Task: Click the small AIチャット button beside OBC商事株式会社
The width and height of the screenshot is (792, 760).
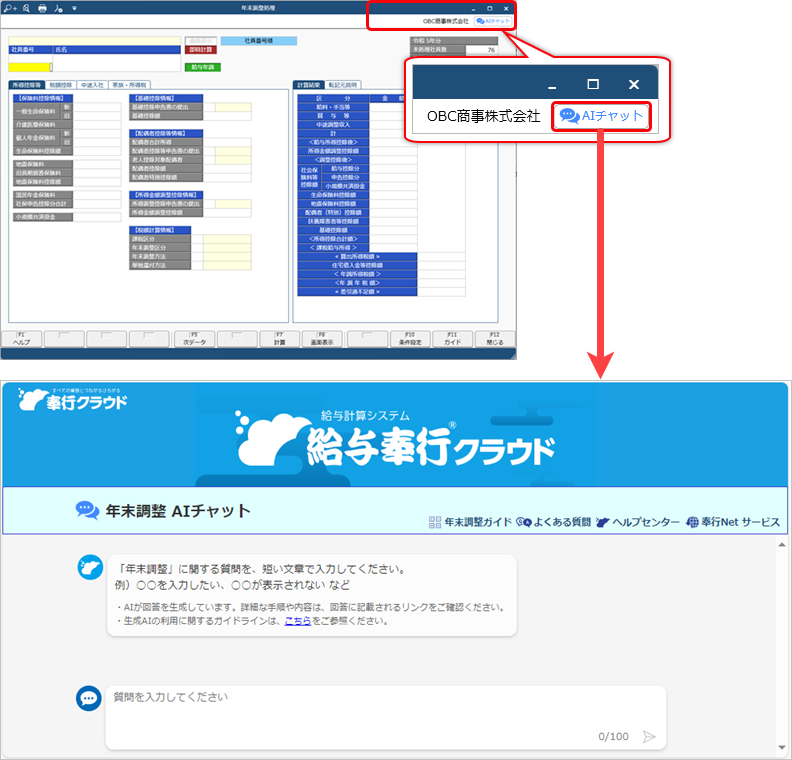Action: coord(493,21)
